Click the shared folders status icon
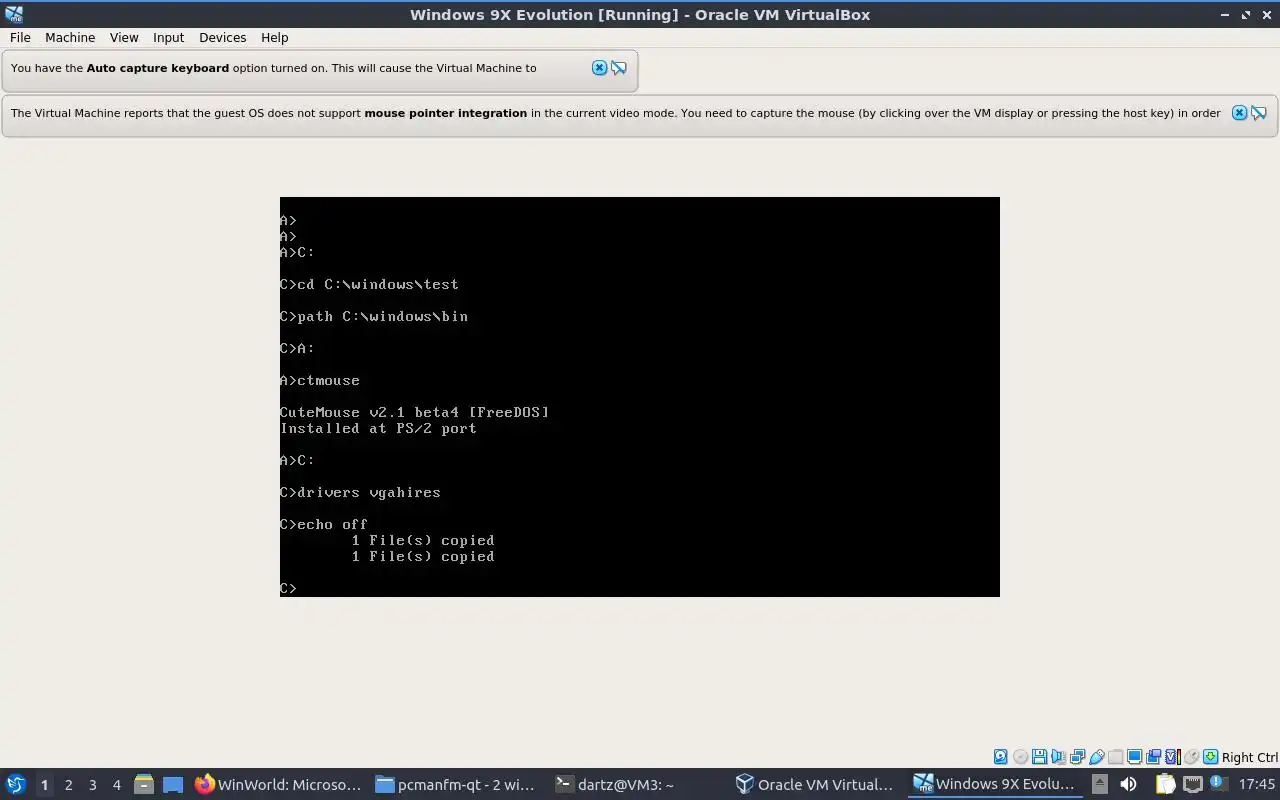Image resolution: width=1280 pixels, height=800 pixels. (1115, 757)
